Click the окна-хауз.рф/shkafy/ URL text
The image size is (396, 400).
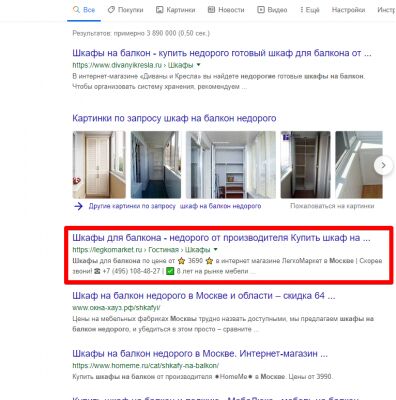(116, 308)
